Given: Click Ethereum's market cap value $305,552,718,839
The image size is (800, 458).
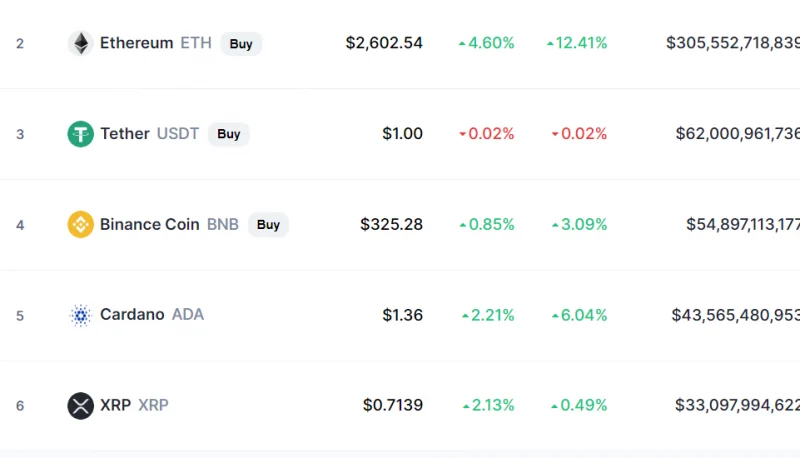Looking at the screenshot, I should click(x=733, y=43).
